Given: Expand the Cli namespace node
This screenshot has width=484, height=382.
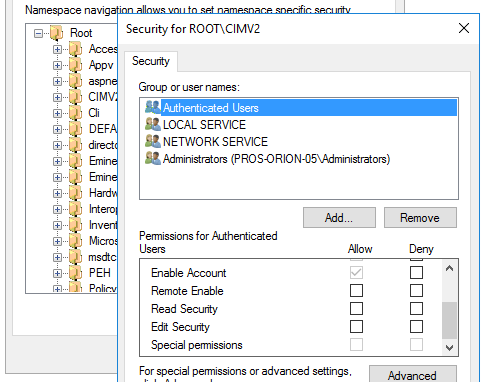Looking at the screenshot, I should (57, 113).
